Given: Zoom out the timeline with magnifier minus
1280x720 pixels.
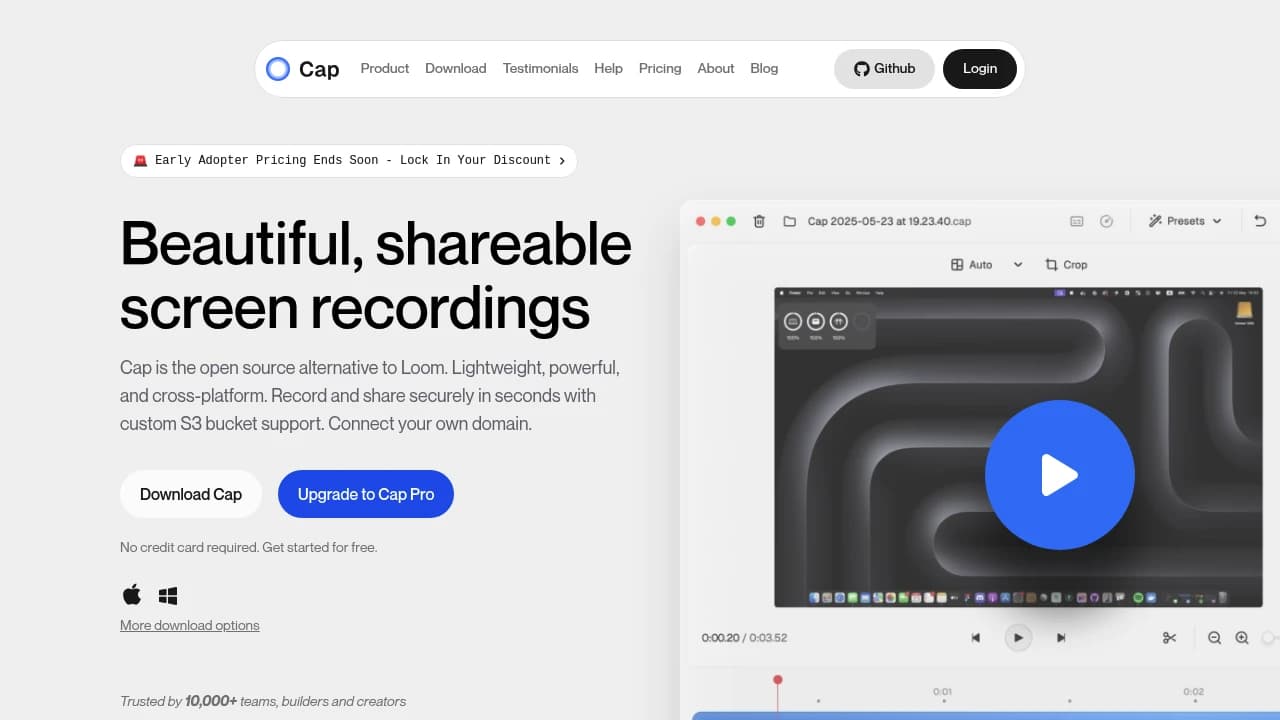Looking at the screenshot, I should [x=1214, y=638].
